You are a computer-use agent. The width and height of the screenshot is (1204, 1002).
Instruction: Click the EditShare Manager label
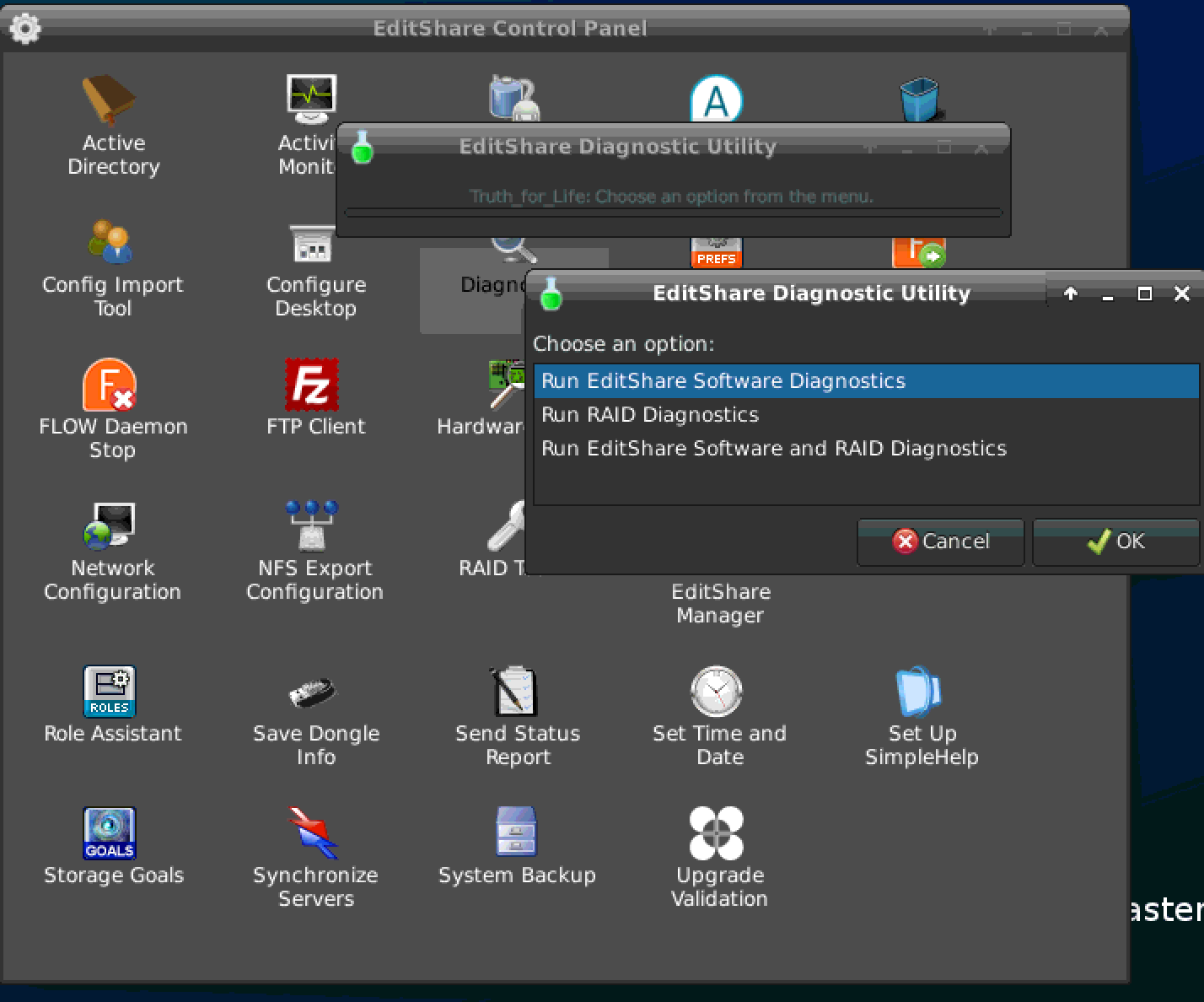(720, 603)
